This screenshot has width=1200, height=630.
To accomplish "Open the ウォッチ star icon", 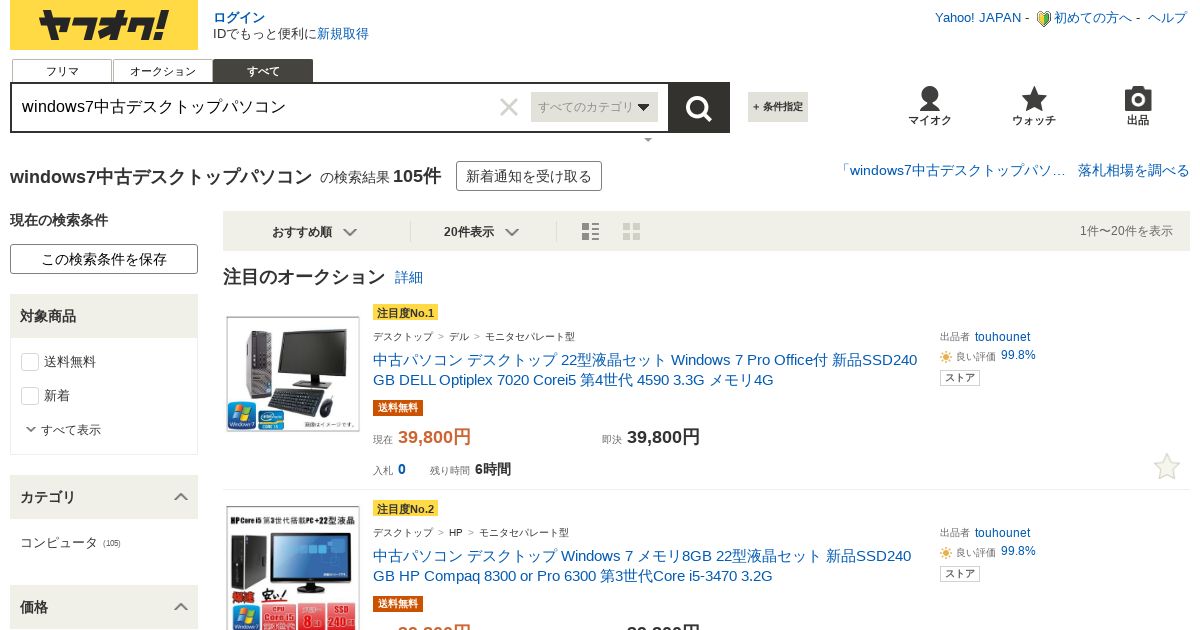I will 1034,106.
